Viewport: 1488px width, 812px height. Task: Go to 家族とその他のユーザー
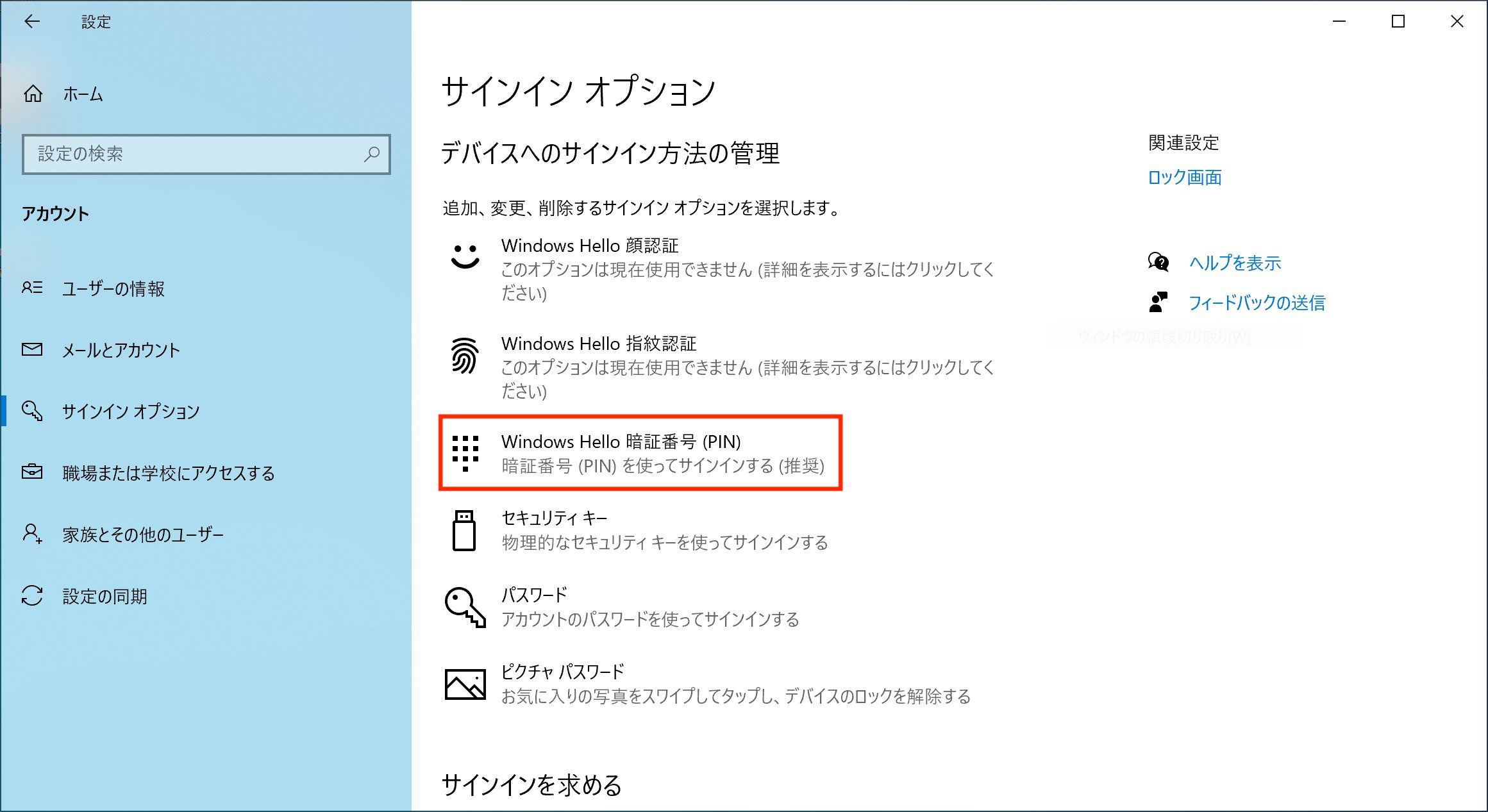(x=206, y=534)
